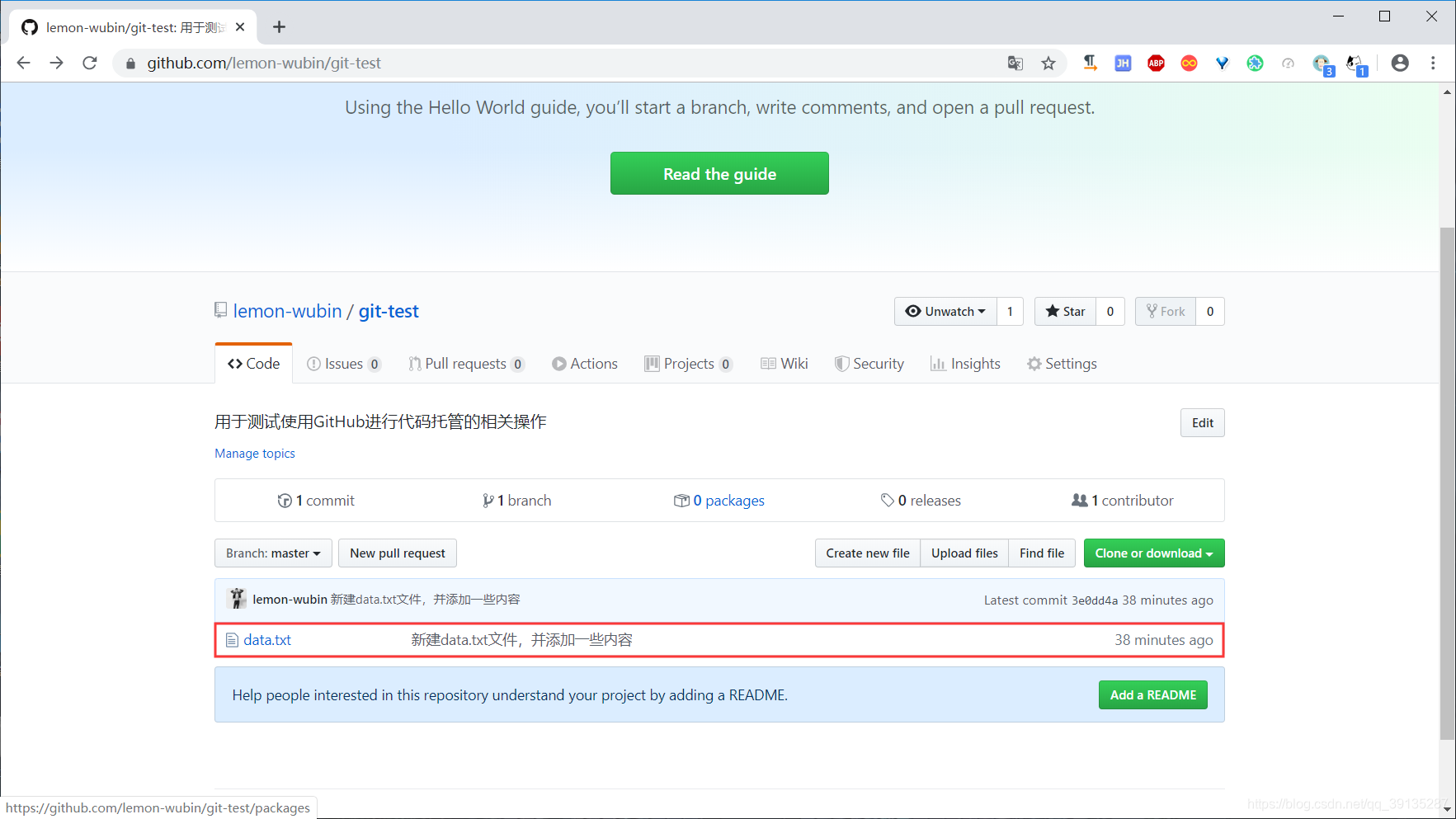Viewport: 1456px width, 819px height.
Task: Click Manage topics link
Action: 255,453
